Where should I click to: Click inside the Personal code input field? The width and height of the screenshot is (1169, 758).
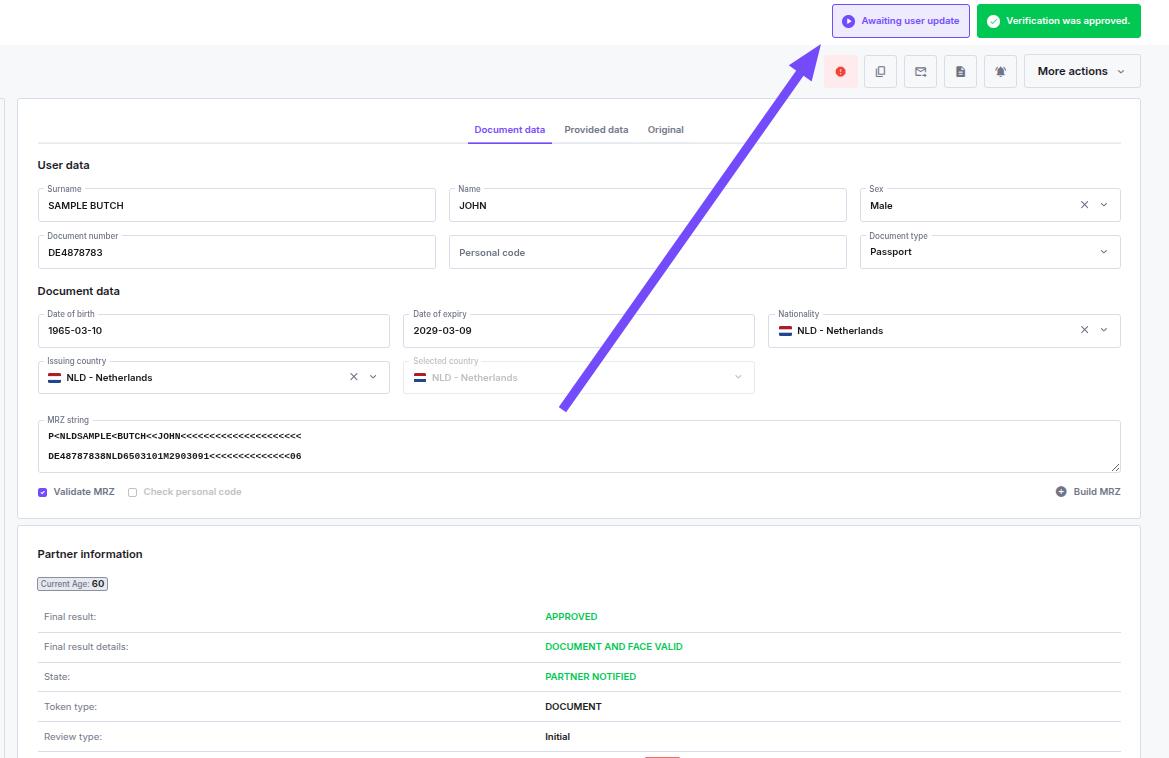[x=648, y=252]
